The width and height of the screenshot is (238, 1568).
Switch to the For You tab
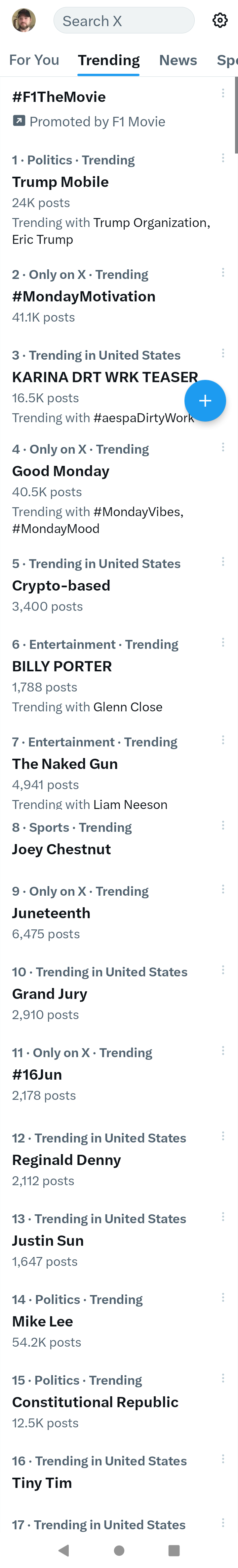pyautogui.click(x=34, y=60)
